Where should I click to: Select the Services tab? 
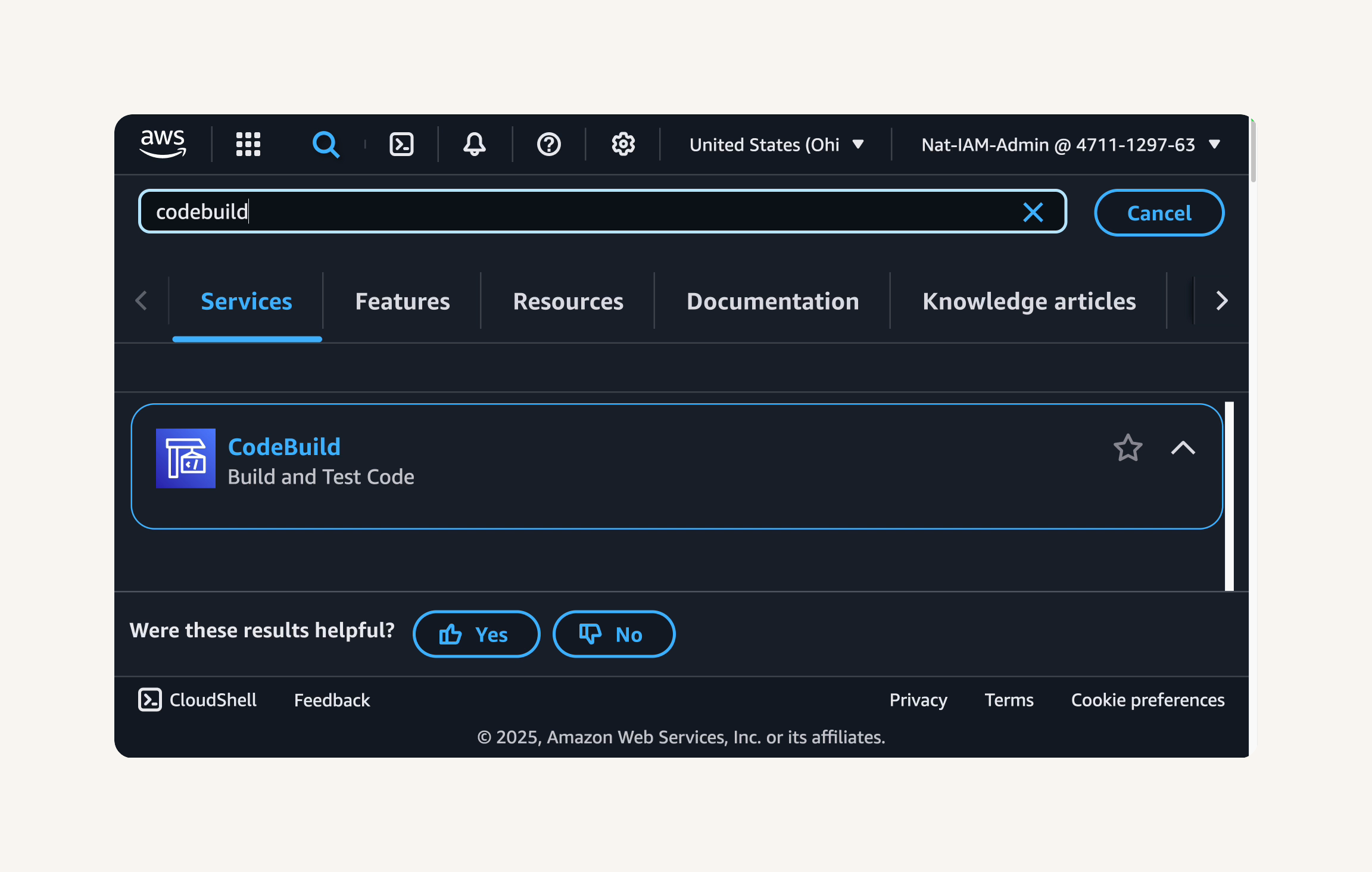click(x=247, y=301)
